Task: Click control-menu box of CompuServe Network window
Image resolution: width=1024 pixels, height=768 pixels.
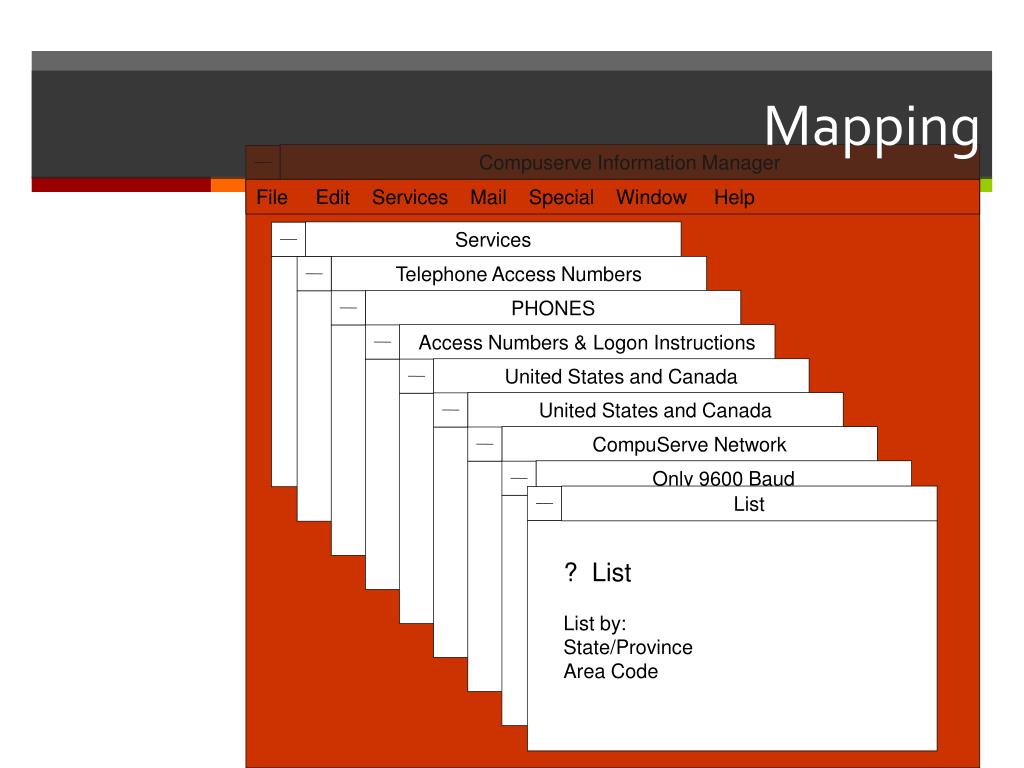Action: coord(485,444)
